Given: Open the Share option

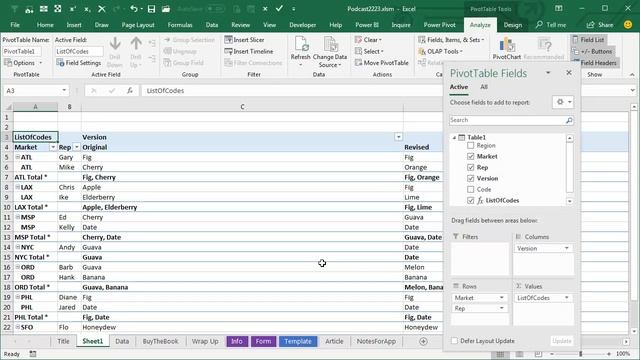Looking at the screenshot, I should [600, 25].
